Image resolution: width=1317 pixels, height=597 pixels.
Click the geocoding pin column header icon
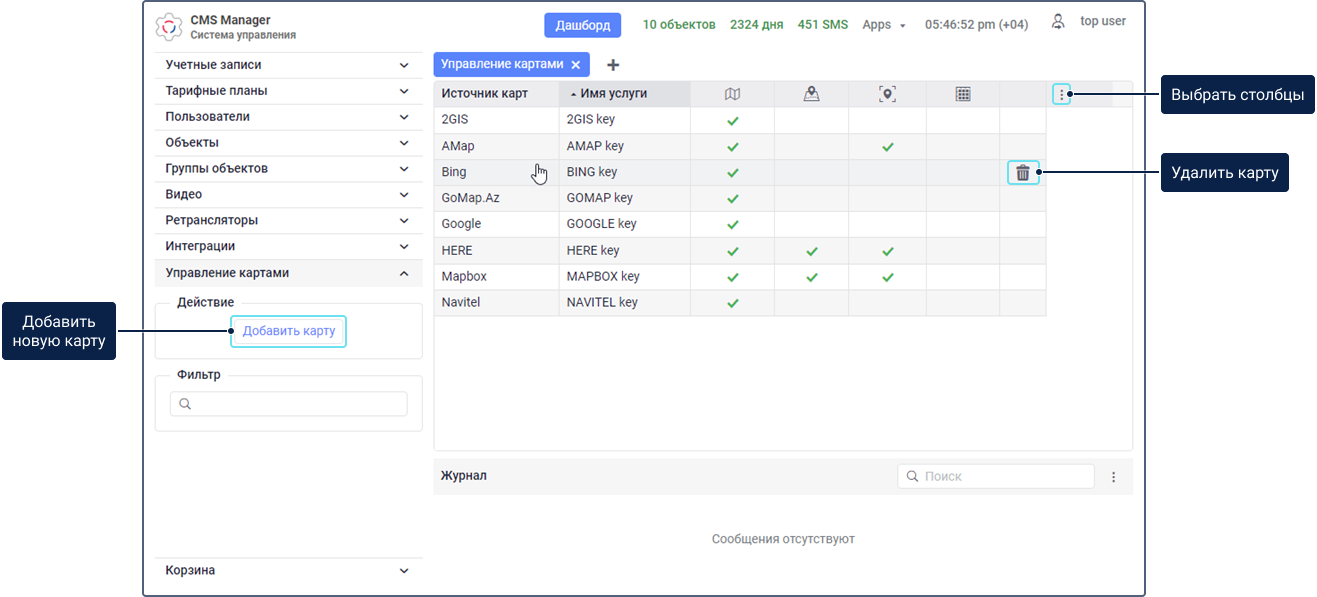[x=887, y=94]
